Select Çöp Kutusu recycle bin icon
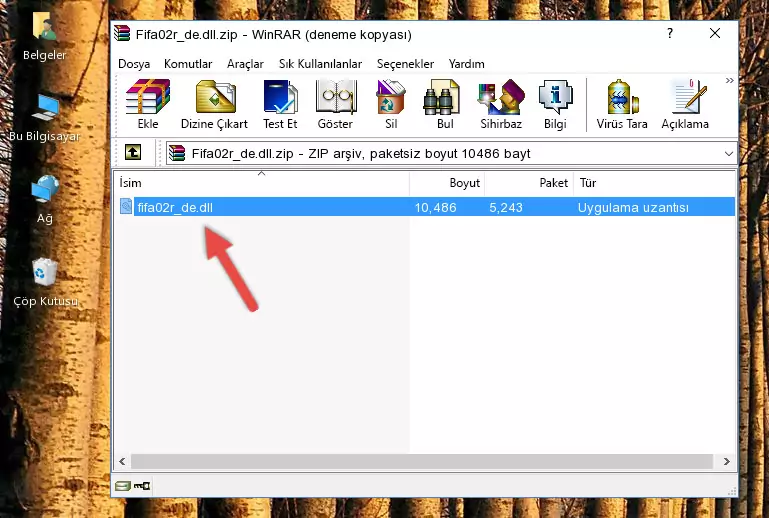This screenshot has width=769, height=518. pos(45,283)
